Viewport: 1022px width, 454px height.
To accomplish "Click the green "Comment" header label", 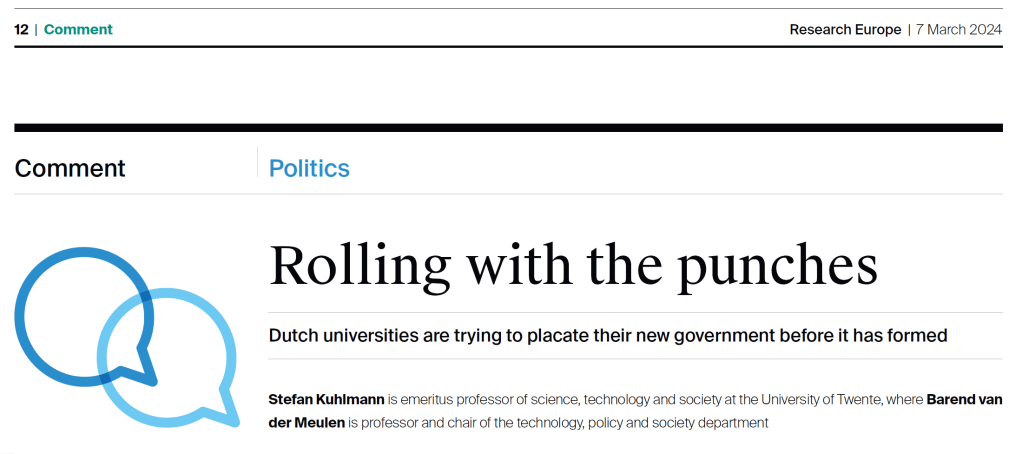I will (x=78, y=29).
